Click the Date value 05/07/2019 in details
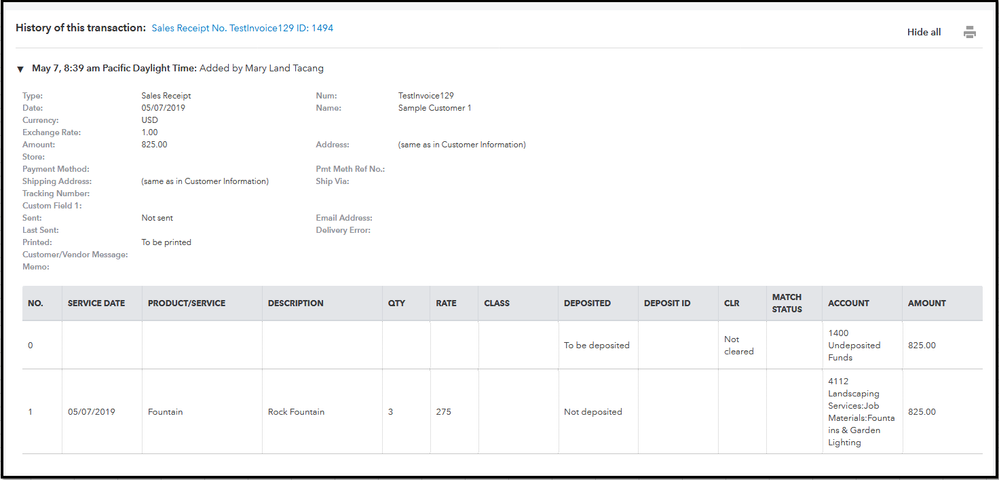 pos(162,108)
